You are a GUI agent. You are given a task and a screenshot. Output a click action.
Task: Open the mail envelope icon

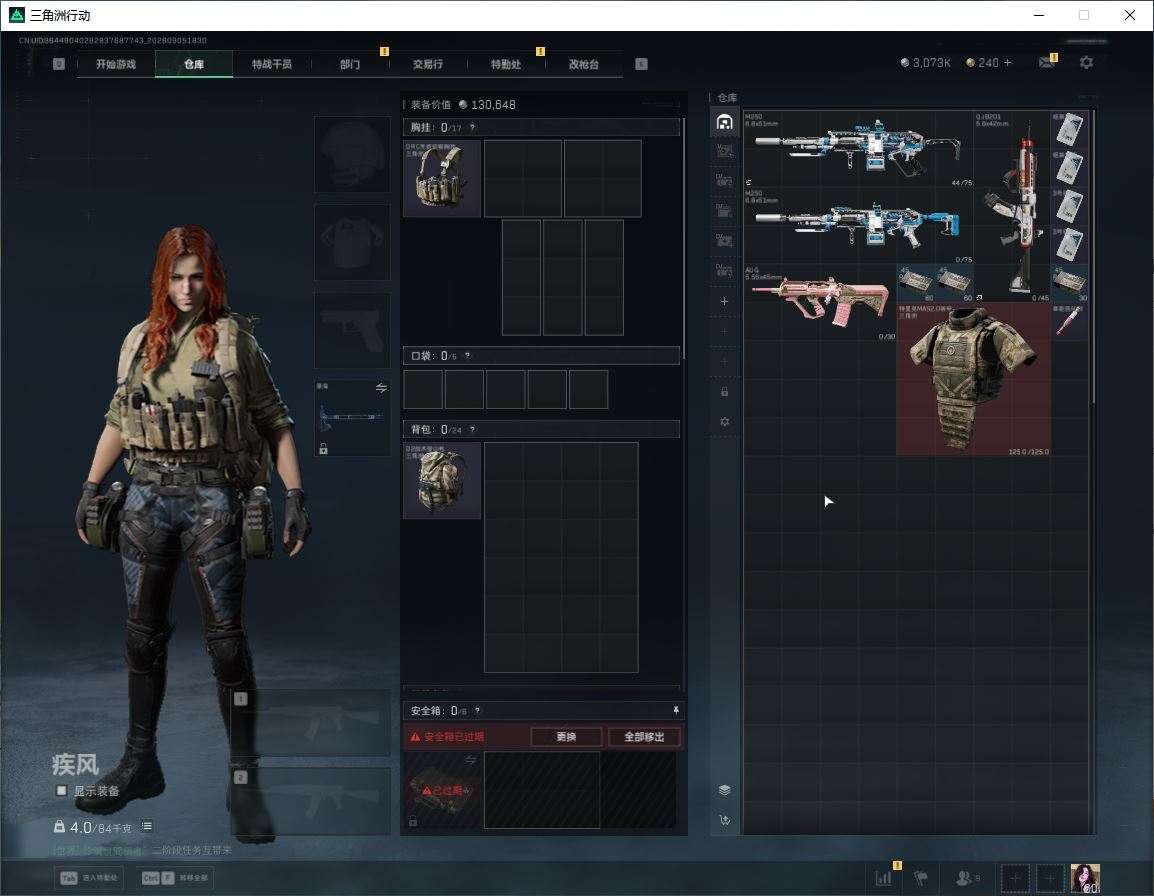tap(1046, 63)
